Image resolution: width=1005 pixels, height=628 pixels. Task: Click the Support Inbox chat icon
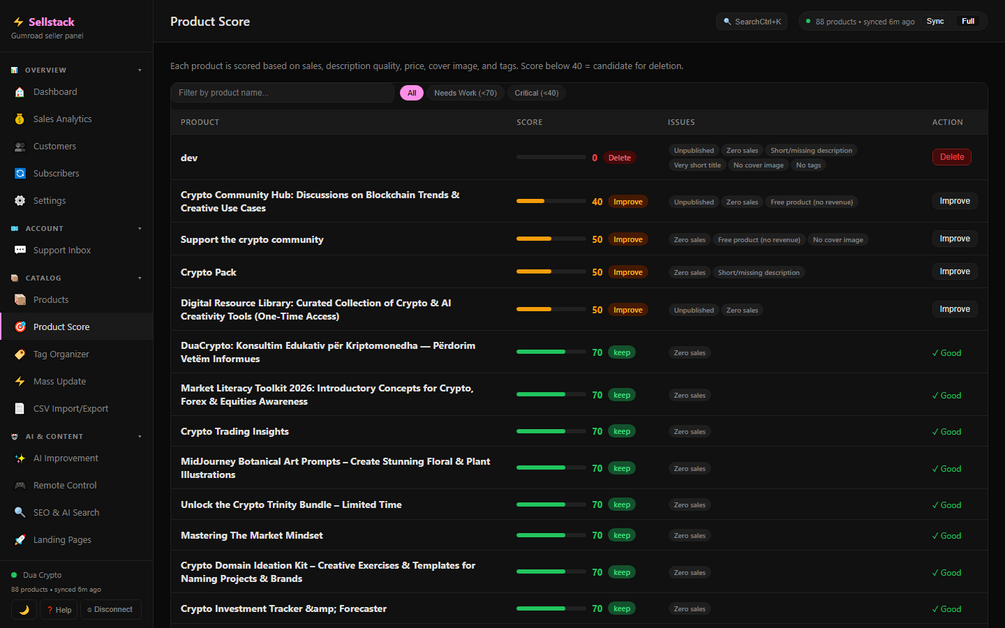click(20, 250)
